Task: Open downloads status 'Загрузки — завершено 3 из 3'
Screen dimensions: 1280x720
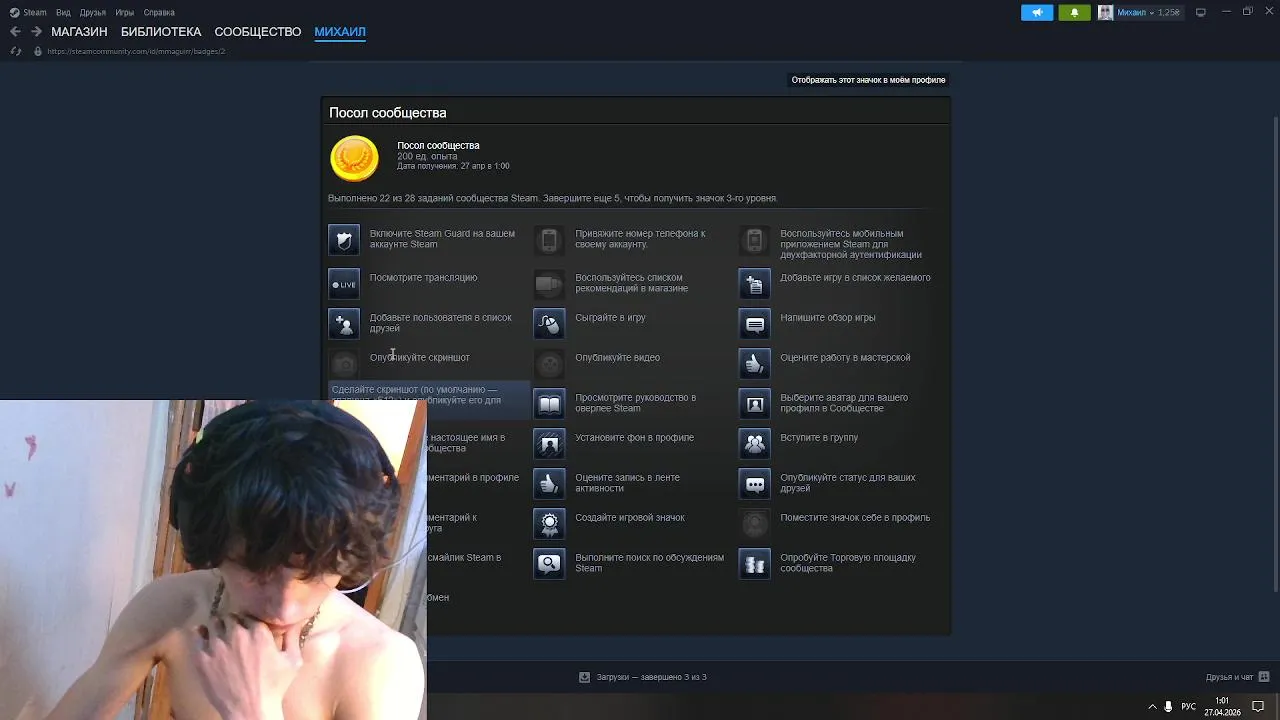Action: (x=643, y=677)
